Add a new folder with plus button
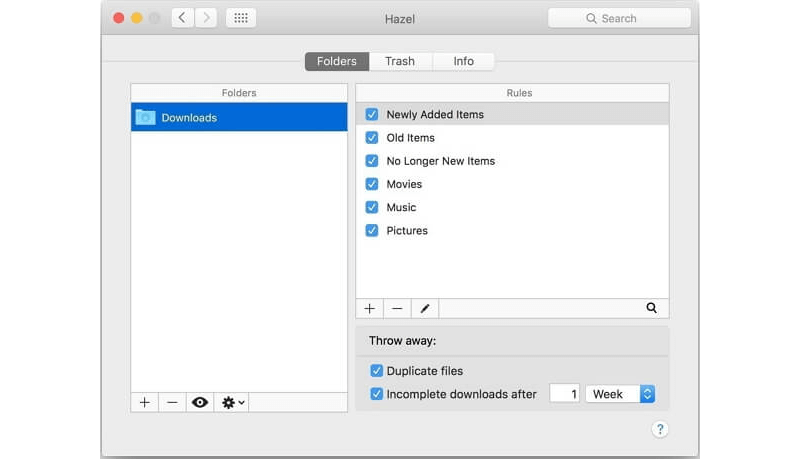800x459 pixels. 145,402
